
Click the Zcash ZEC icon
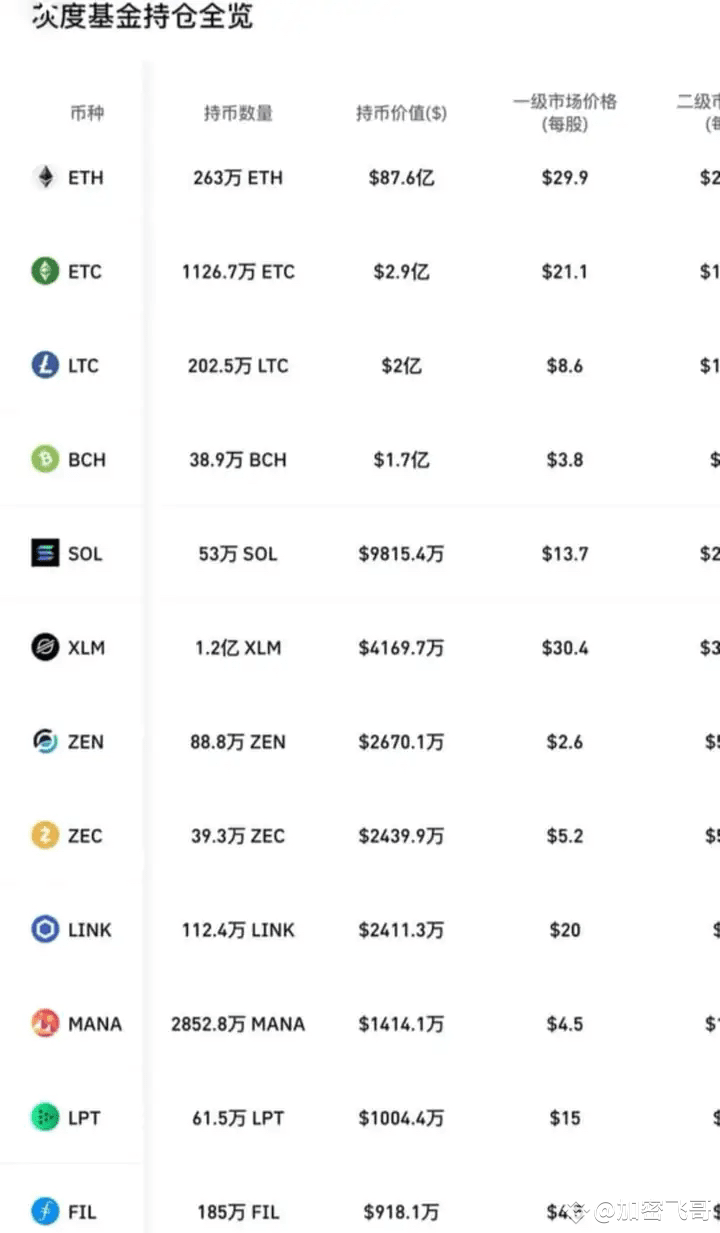(x=45, y=835)
